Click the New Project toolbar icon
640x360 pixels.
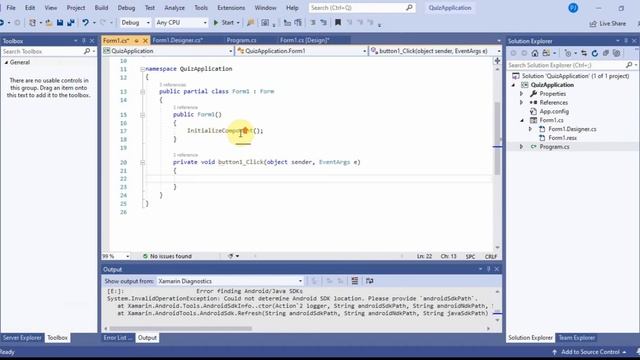click(x=32, y=22)
